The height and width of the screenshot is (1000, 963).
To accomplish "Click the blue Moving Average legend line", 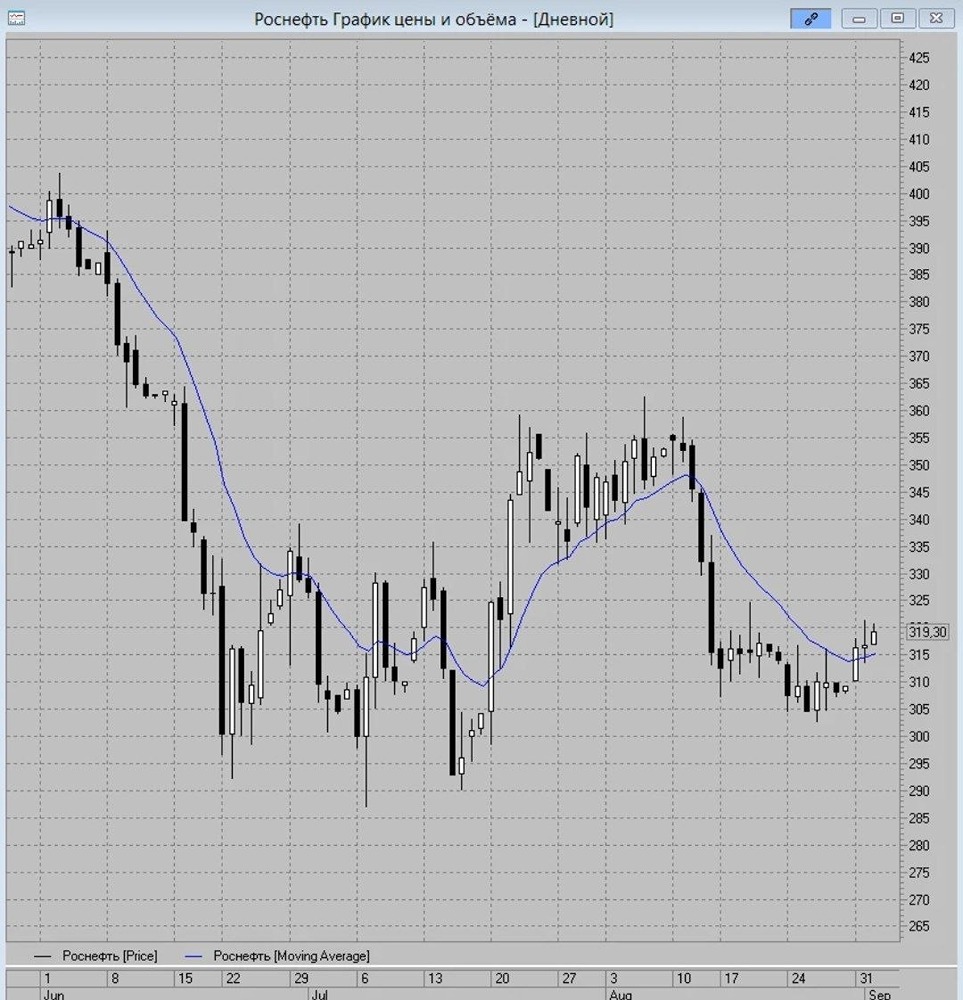I will coord(193,956).
